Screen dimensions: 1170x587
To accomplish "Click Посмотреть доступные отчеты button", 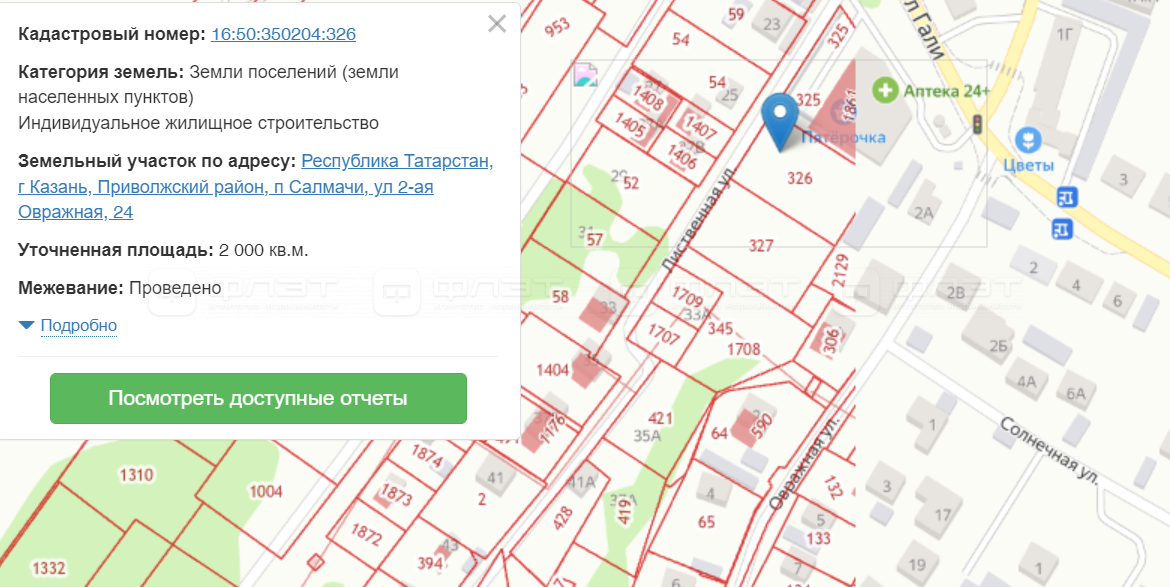I will [258, 398].
